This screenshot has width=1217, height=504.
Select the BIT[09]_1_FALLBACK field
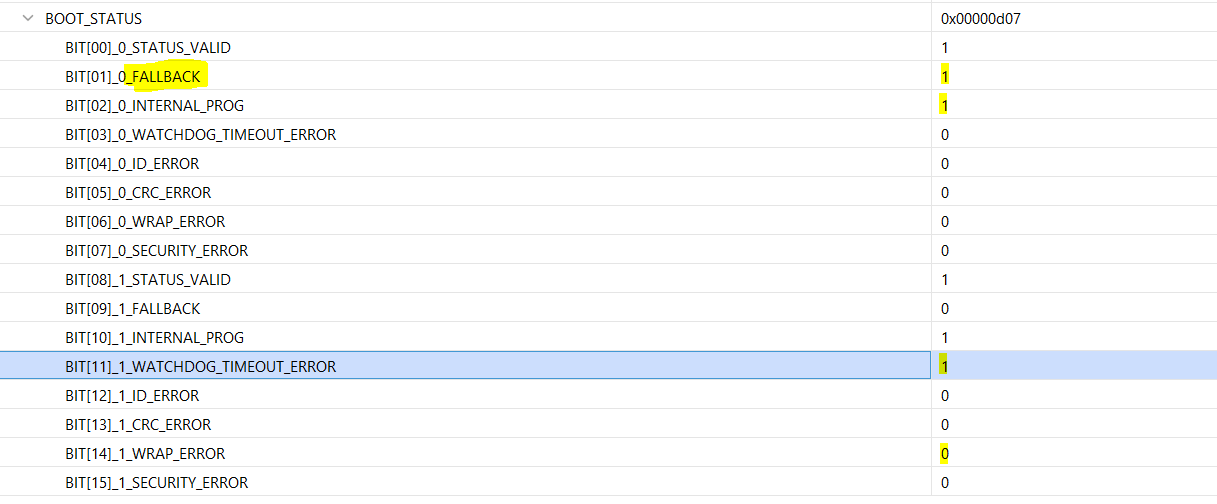point(133,308)
